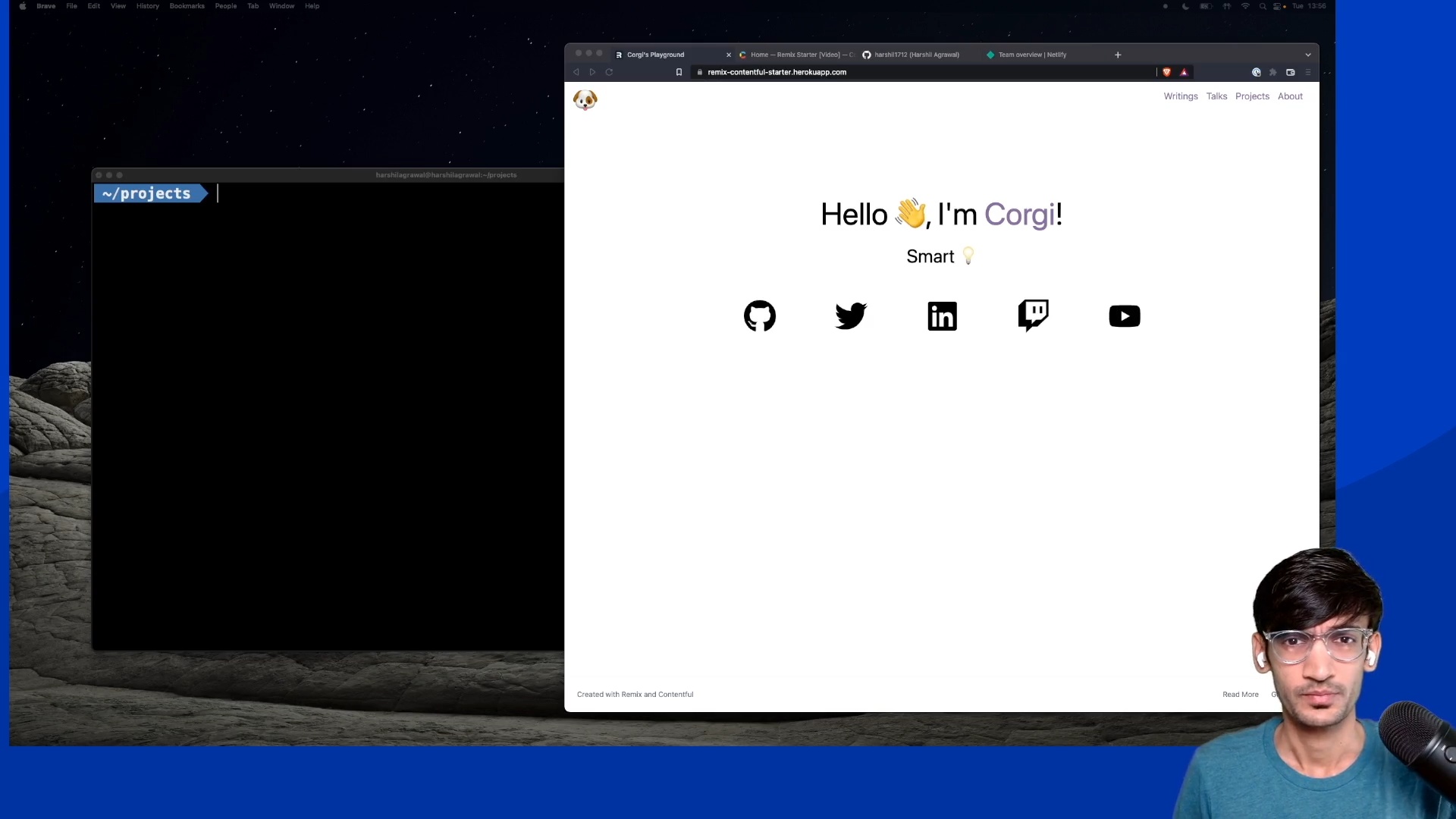Select the About page tab
Screen dimensions: 1456x819
(1290, 96)
